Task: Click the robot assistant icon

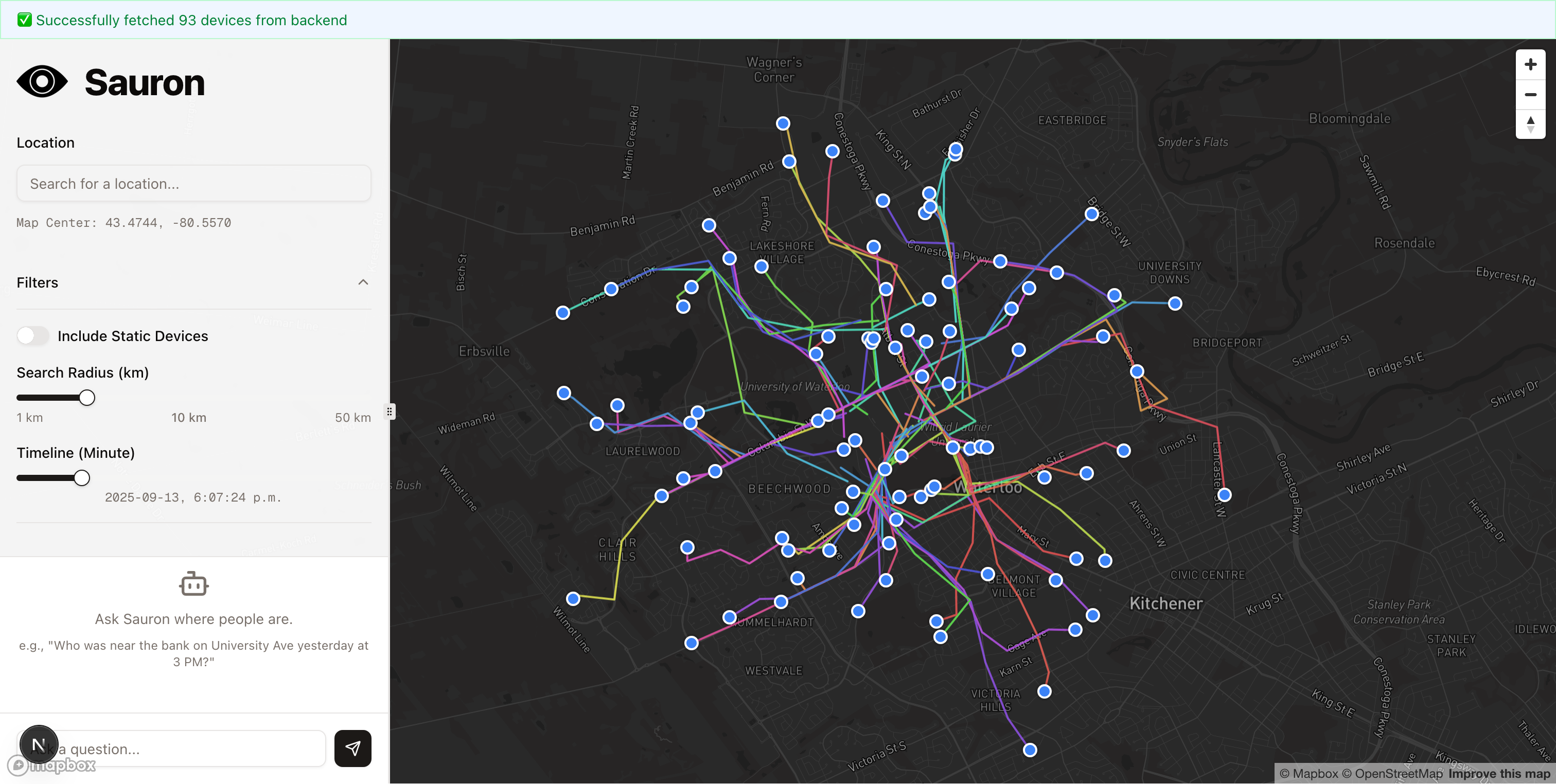Action: click(193, 583)
